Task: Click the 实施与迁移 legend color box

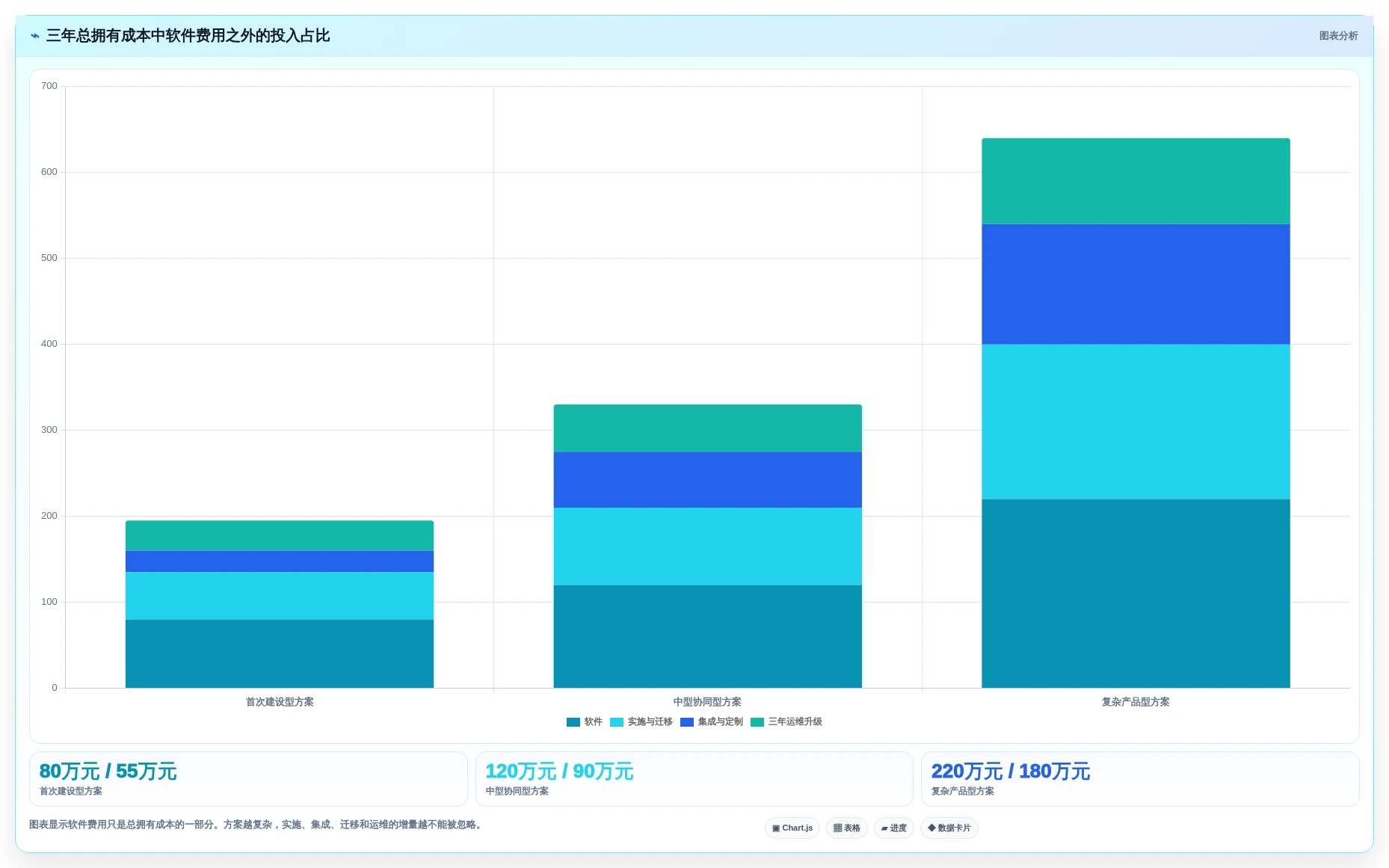Action: tap(617, 722)
